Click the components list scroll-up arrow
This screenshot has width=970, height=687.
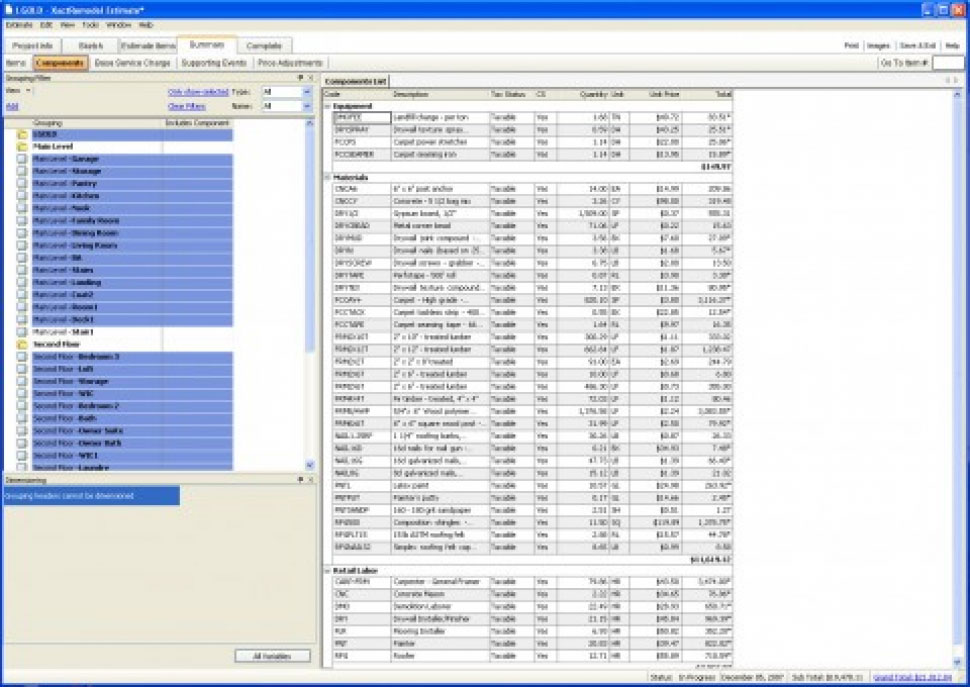point(957,94)
